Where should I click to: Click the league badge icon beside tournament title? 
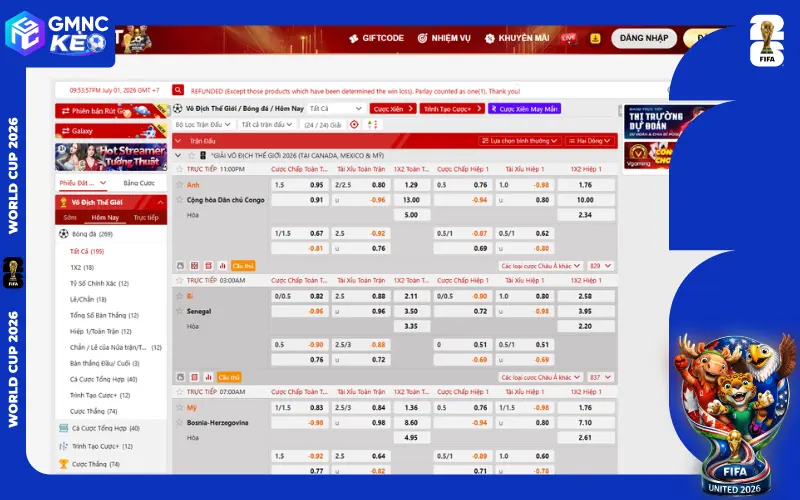203,155
